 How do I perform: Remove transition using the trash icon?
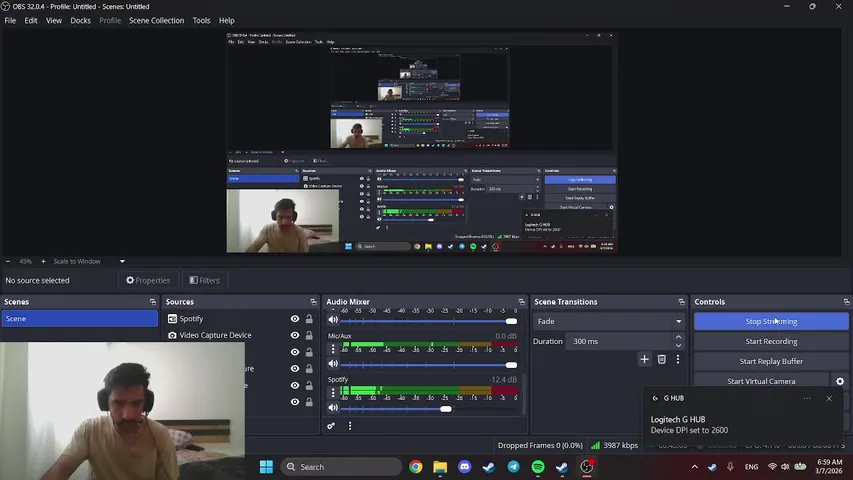(x=662, y=359)
